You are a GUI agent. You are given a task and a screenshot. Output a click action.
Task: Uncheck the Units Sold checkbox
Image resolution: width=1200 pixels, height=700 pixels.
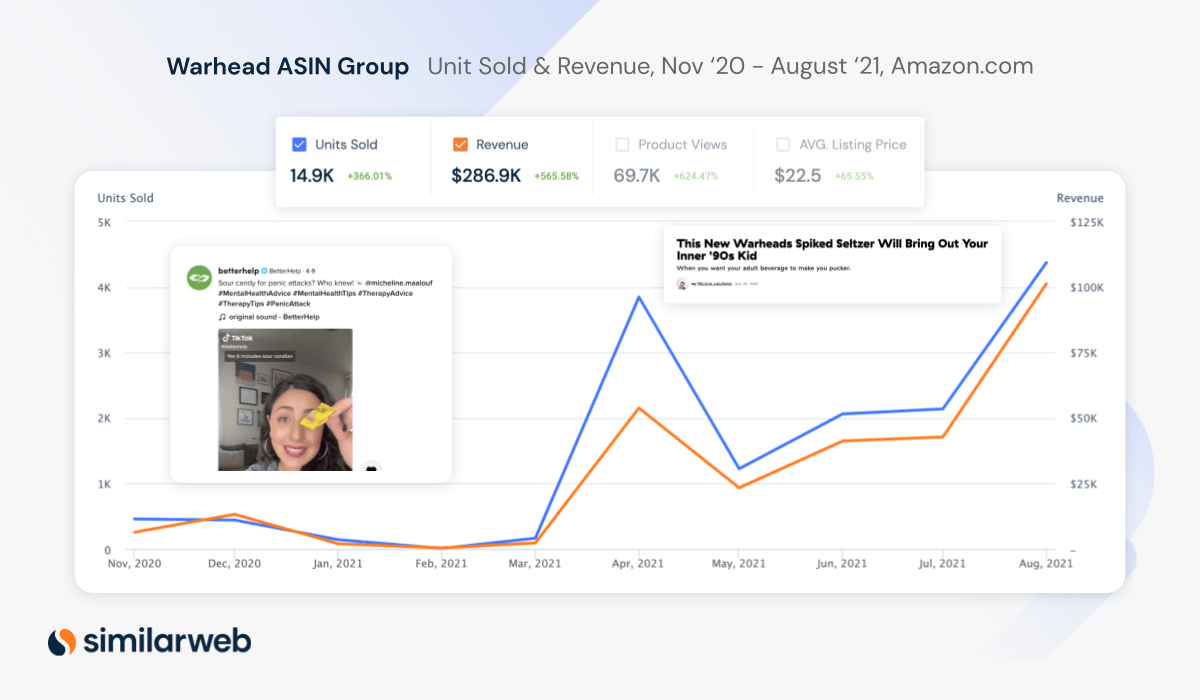(298, 145)
